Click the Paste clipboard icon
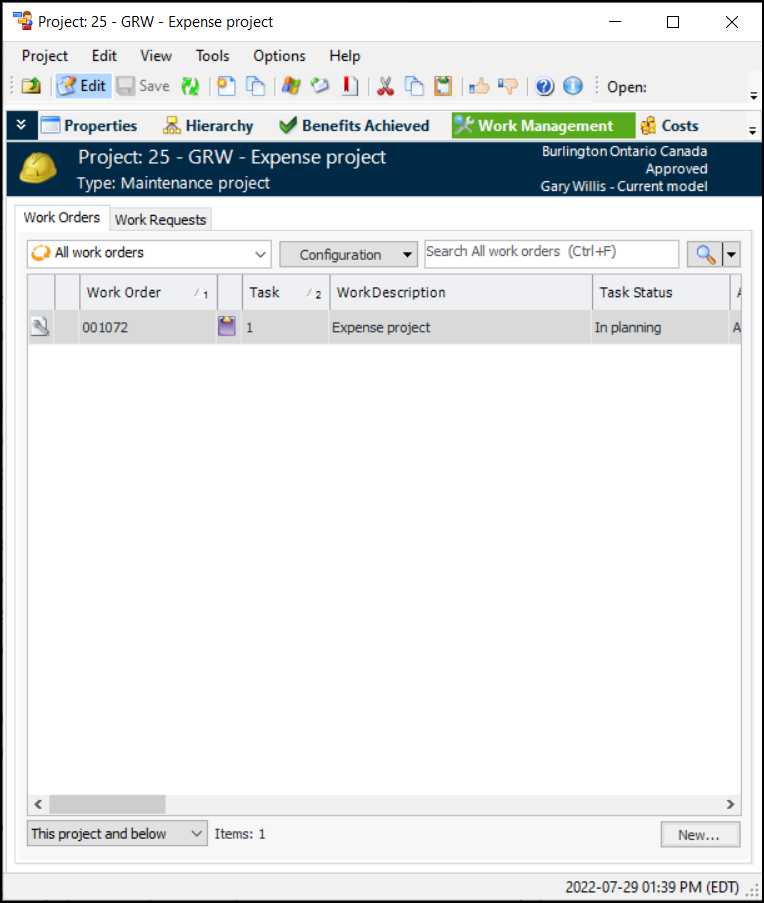Image resolution: width=764 pixels, height=903 pixels. (x=443, y=86)
